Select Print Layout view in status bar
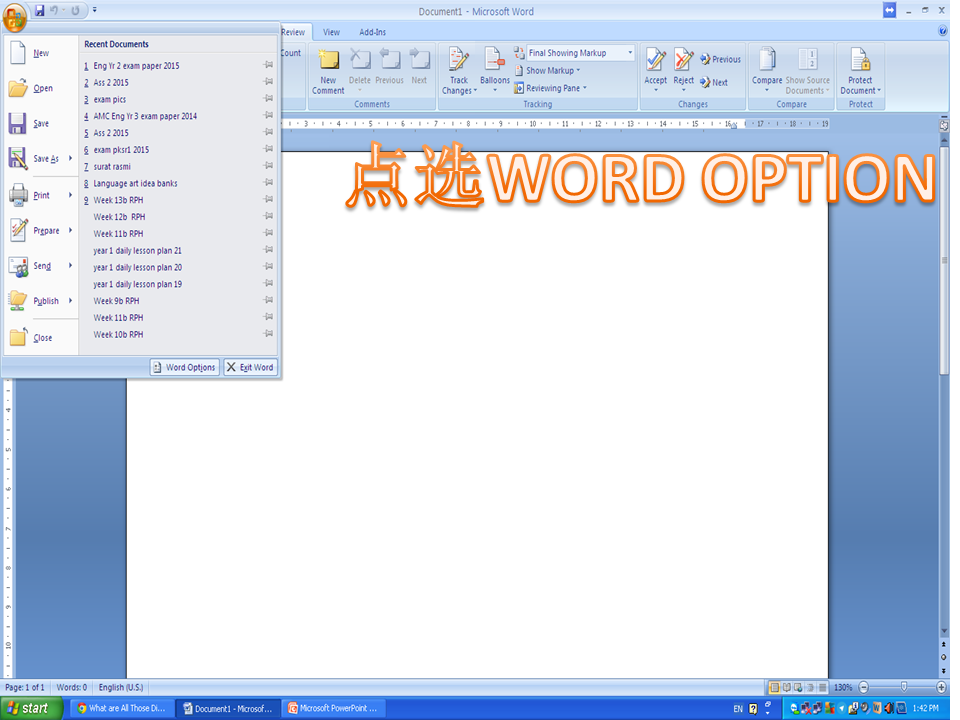960x720 pixels. (774, 688)
